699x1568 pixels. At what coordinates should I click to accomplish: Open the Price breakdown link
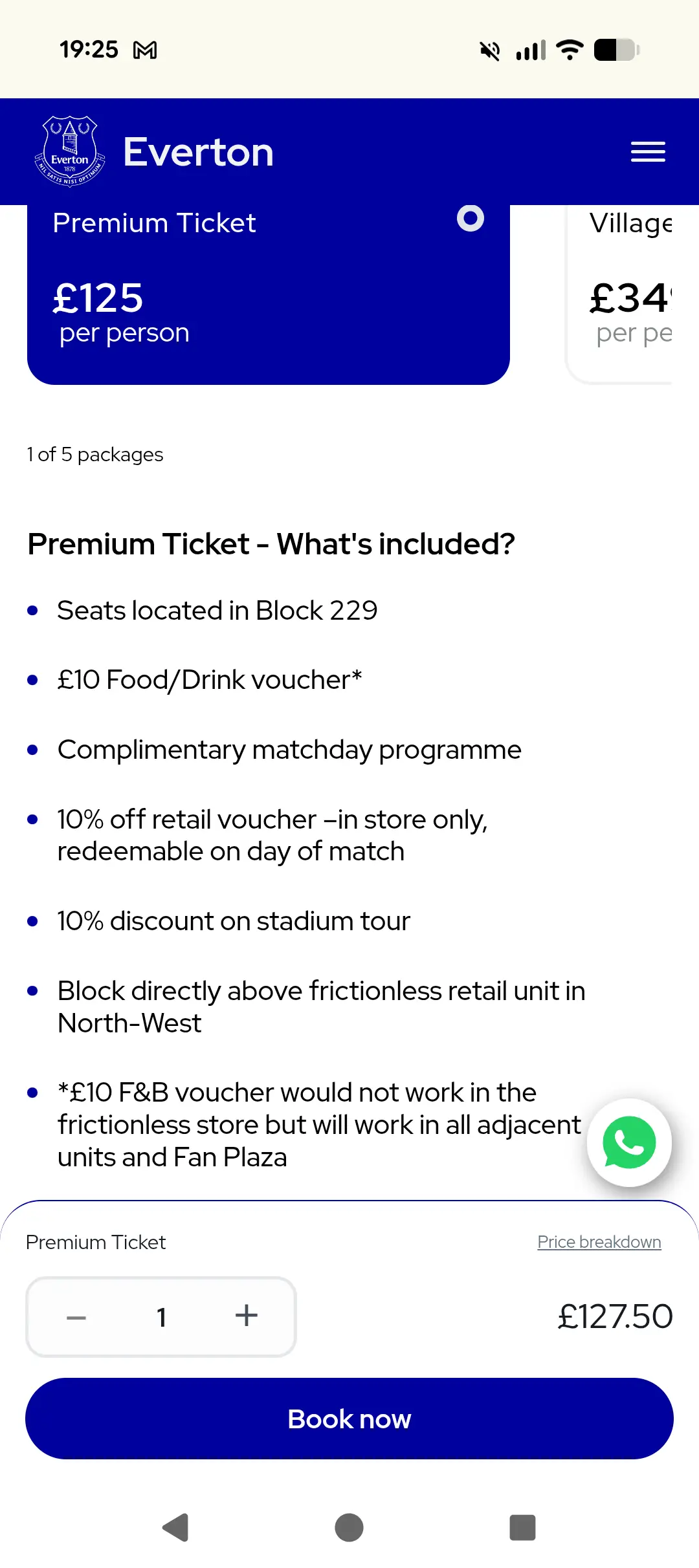point(599,1242)
